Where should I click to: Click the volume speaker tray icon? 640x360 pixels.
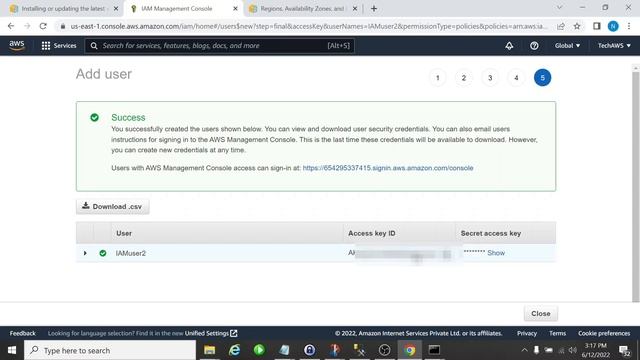(573, 350)
